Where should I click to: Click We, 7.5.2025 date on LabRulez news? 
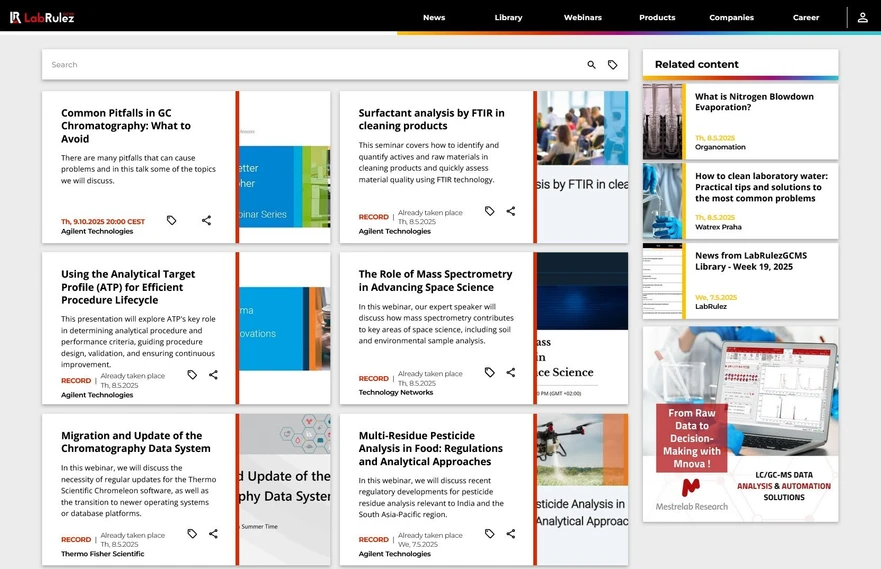coord(716,297)
